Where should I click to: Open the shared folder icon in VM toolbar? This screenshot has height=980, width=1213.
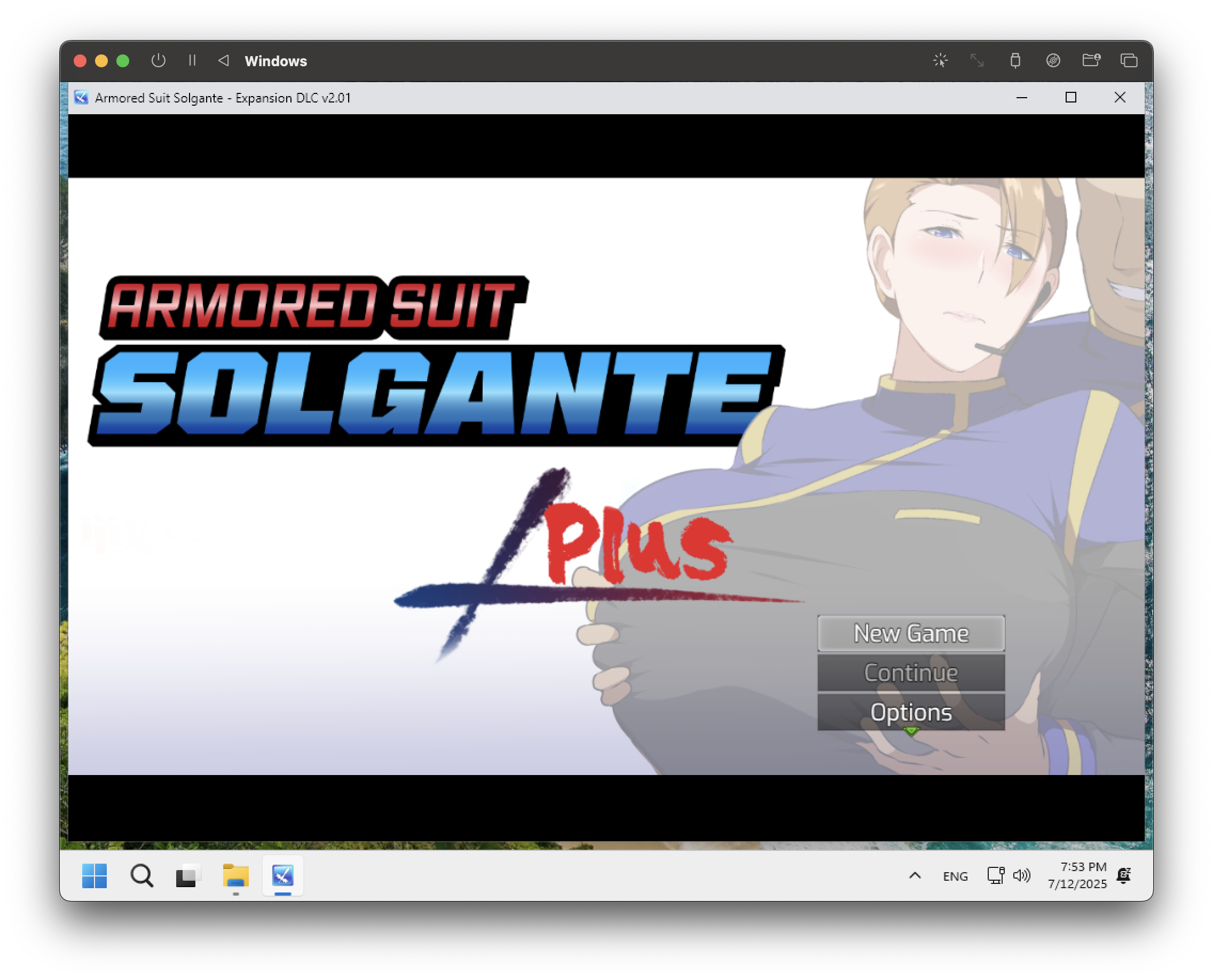click(1091, 60)
